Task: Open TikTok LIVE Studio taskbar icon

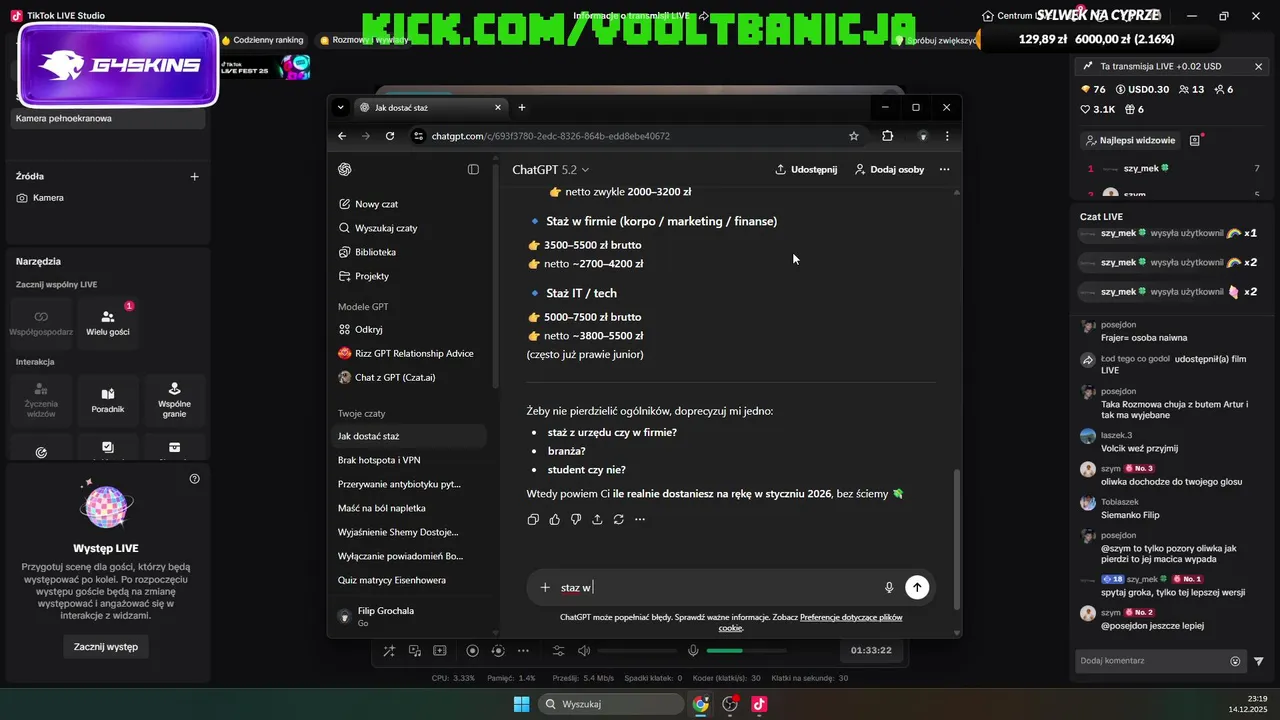Action: tap(759, 704)
